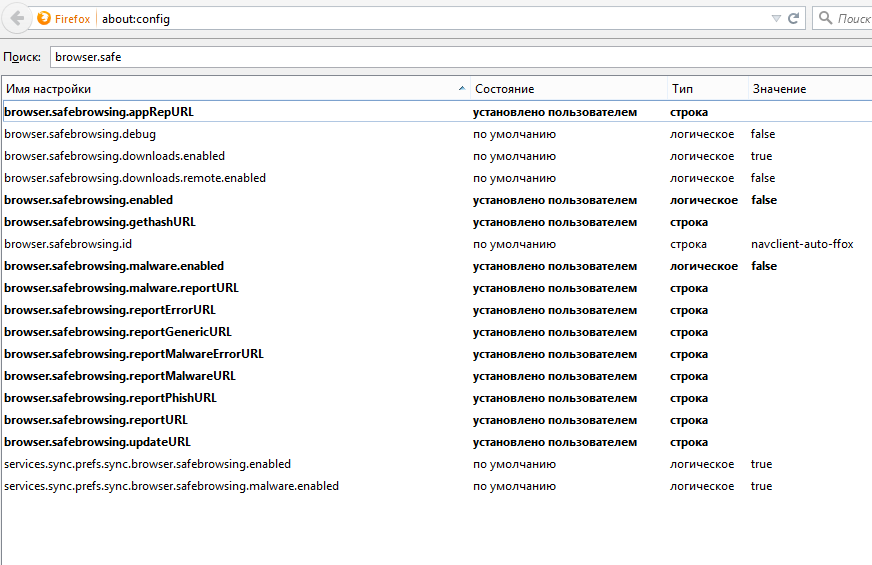The image size is (872, 565).
Task: Click the Firefox identity icon in address bar
Action: pyautogui.click(x=44, y=18)
